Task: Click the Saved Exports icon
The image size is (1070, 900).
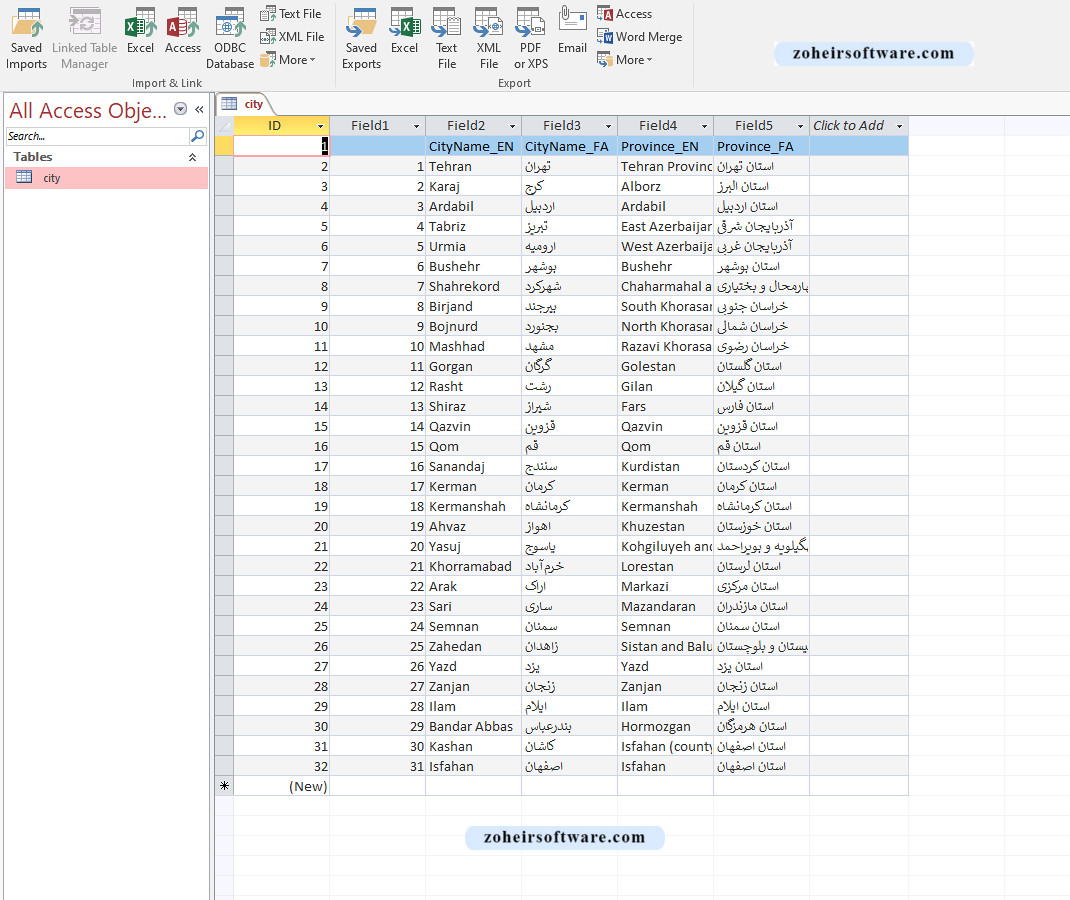Action: click(x=361, y=24)
